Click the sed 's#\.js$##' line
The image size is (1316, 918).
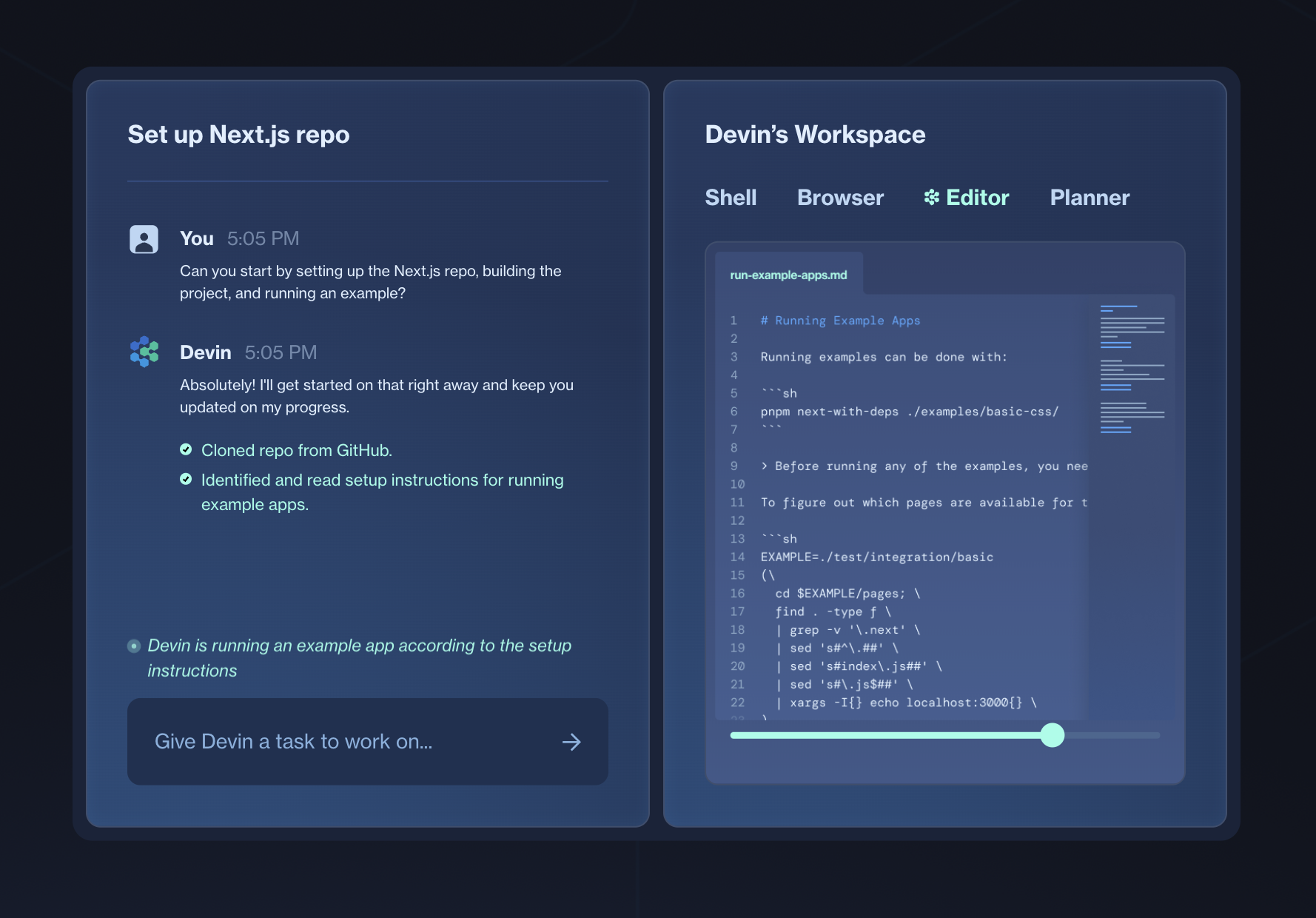click(844, 685)
